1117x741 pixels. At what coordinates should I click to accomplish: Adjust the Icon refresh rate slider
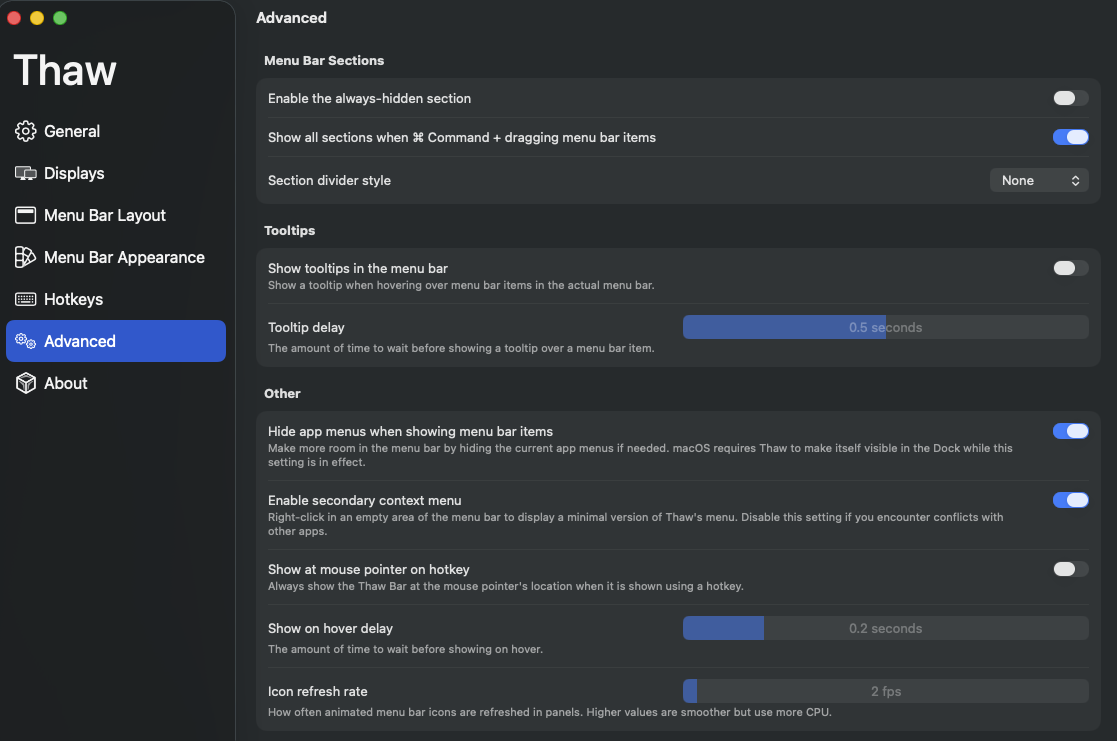coord(885,691)
